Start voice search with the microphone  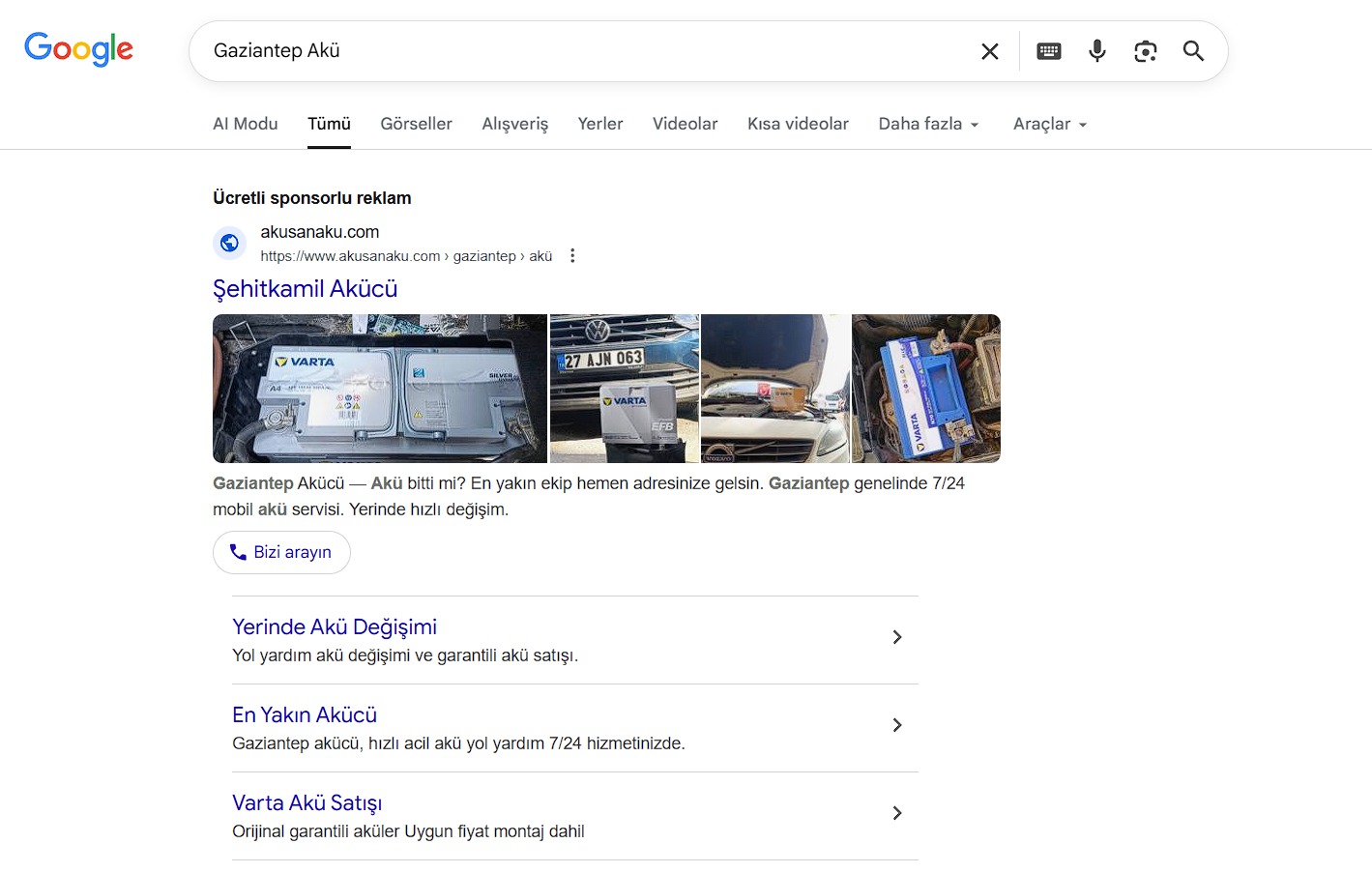coord(1096,51)
